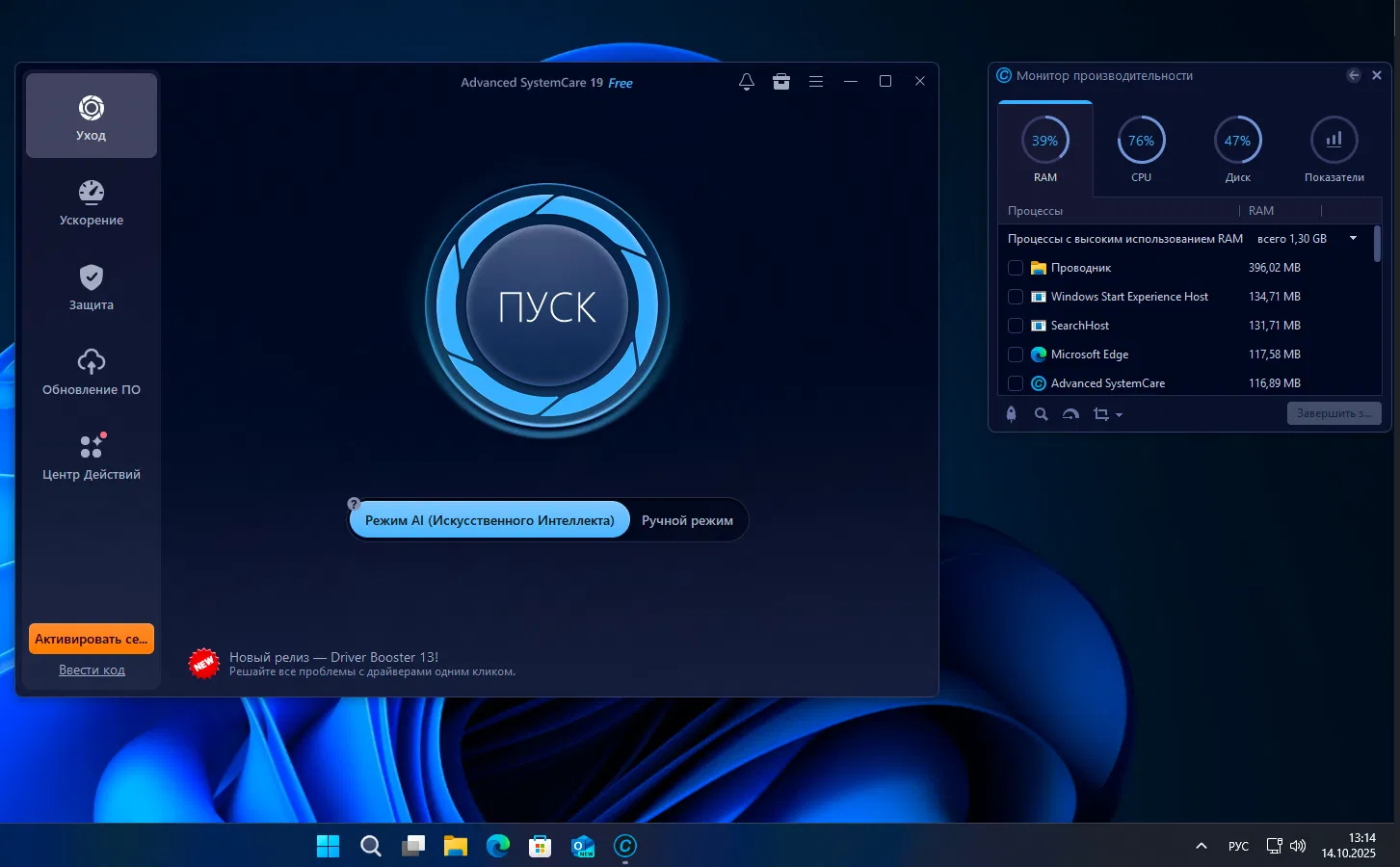The height and width of the screenshot is (867, 1400).
Task: Open Outlook from the taskbar
Action: 583,846
